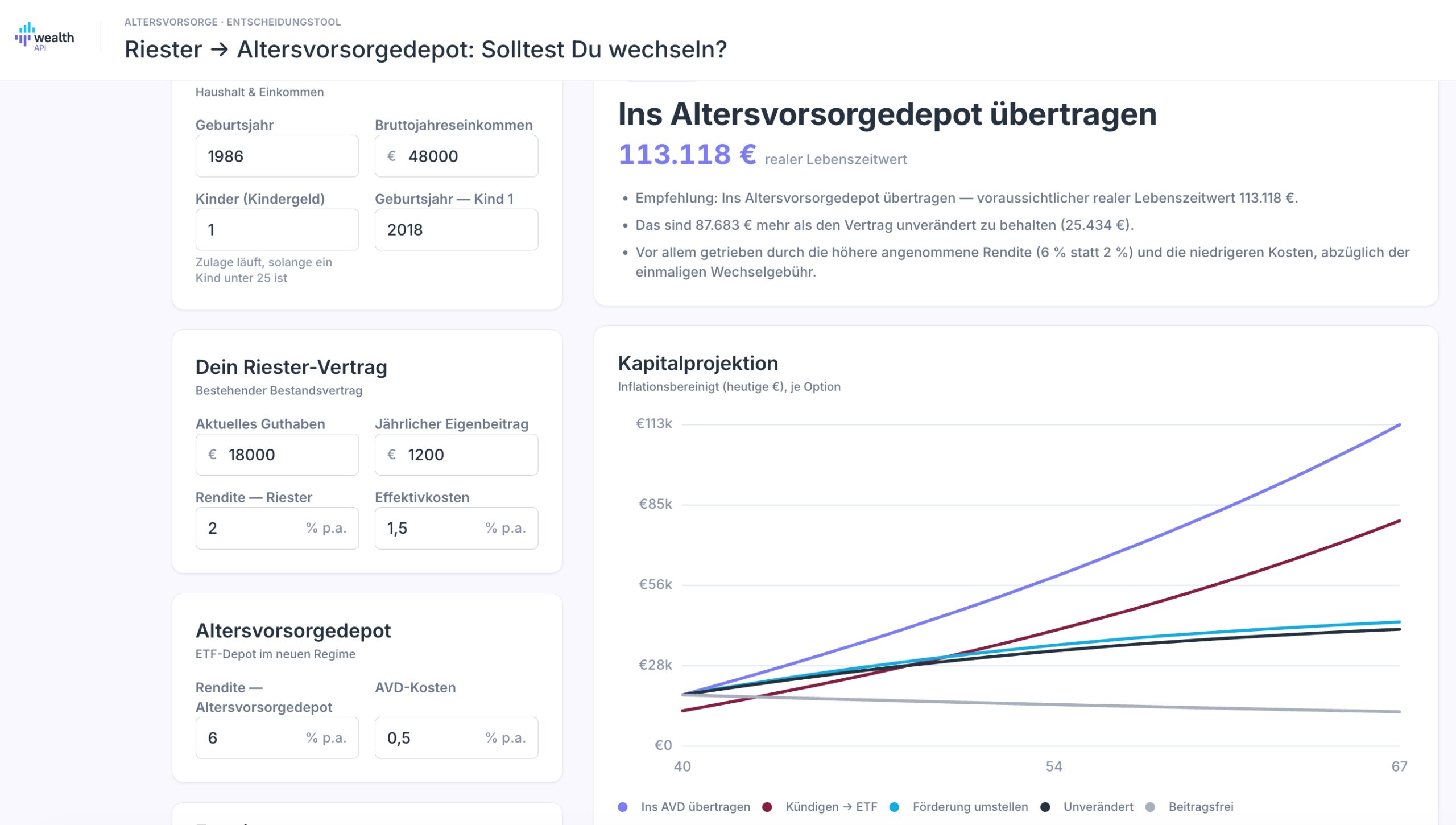Screen dimensions: 1456x825
Task: Edit the Kinder (Kindergeld) field
Action: tap(277, 229)
